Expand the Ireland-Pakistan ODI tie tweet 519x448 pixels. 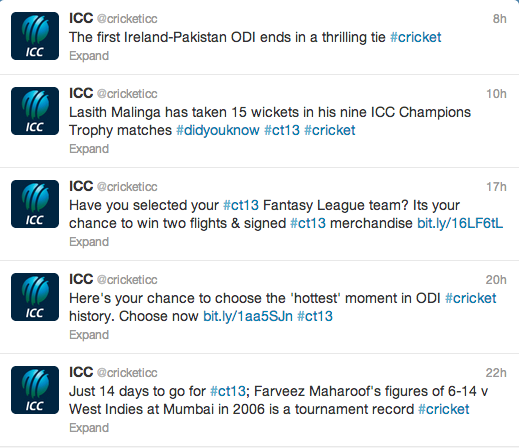tap(89, 56)
